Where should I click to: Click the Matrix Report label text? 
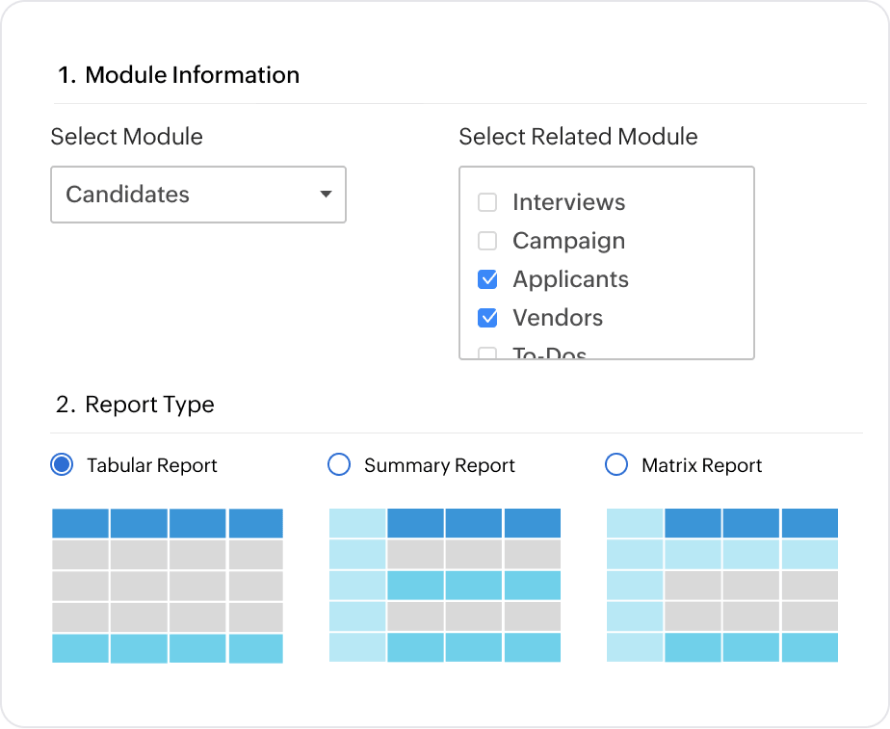click(701, 466)
